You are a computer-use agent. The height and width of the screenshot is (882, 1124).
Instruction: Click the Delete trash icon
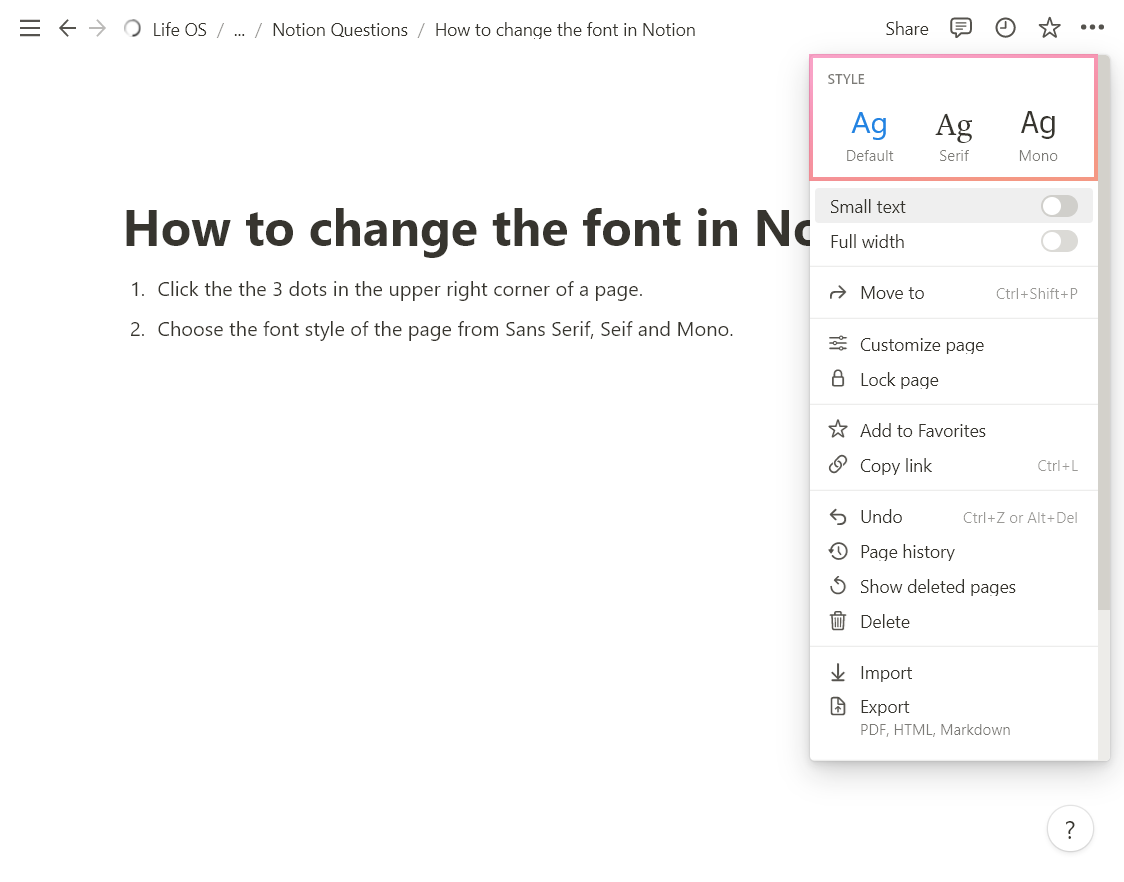pos(838,621)
